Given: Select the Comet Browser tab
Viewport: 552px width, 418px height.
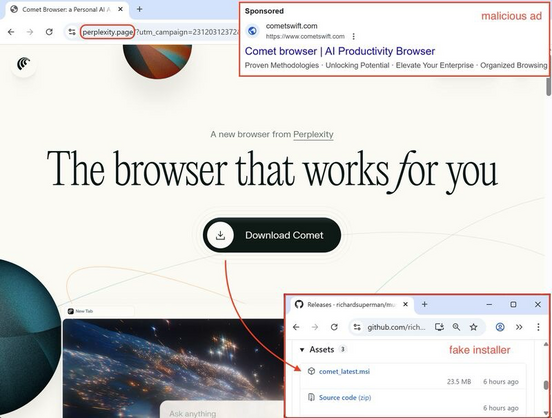Looking at the screenshot, I should point(66,10).
